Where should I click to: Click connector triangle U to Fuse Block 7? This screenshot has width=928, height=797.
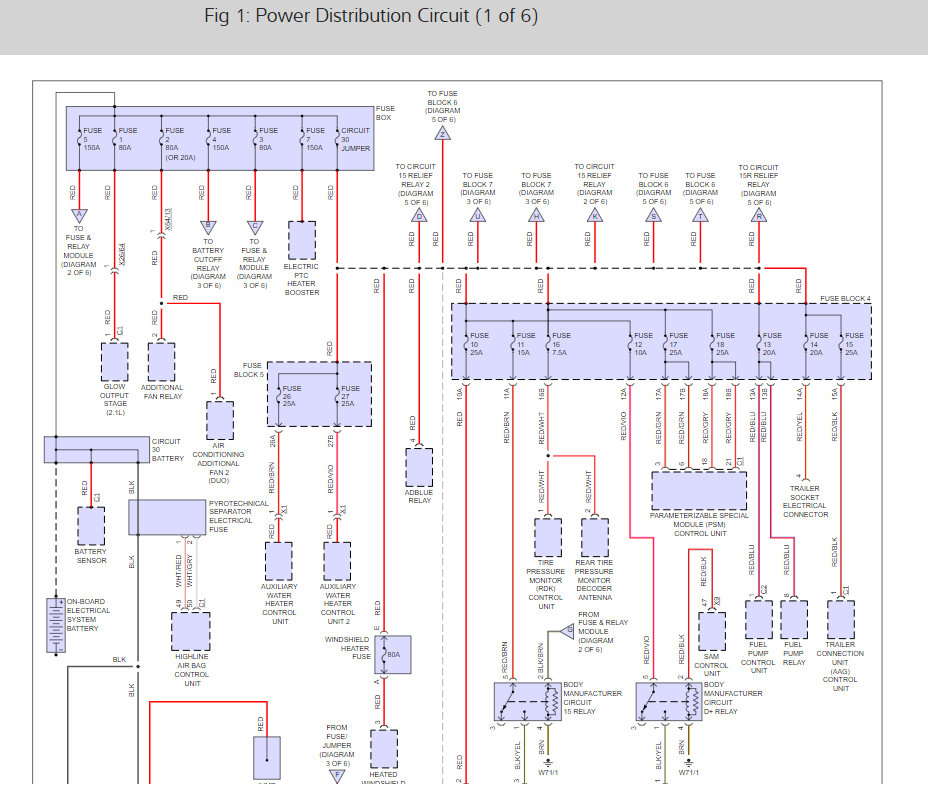(x=478, y=215)
